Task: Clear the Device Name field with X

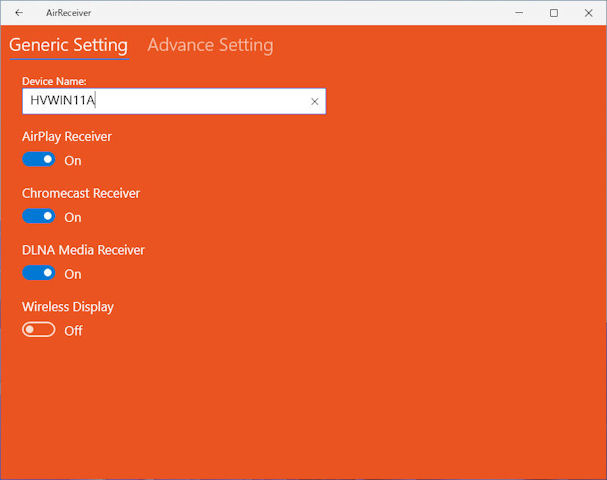Action: (x=314, y=101)
